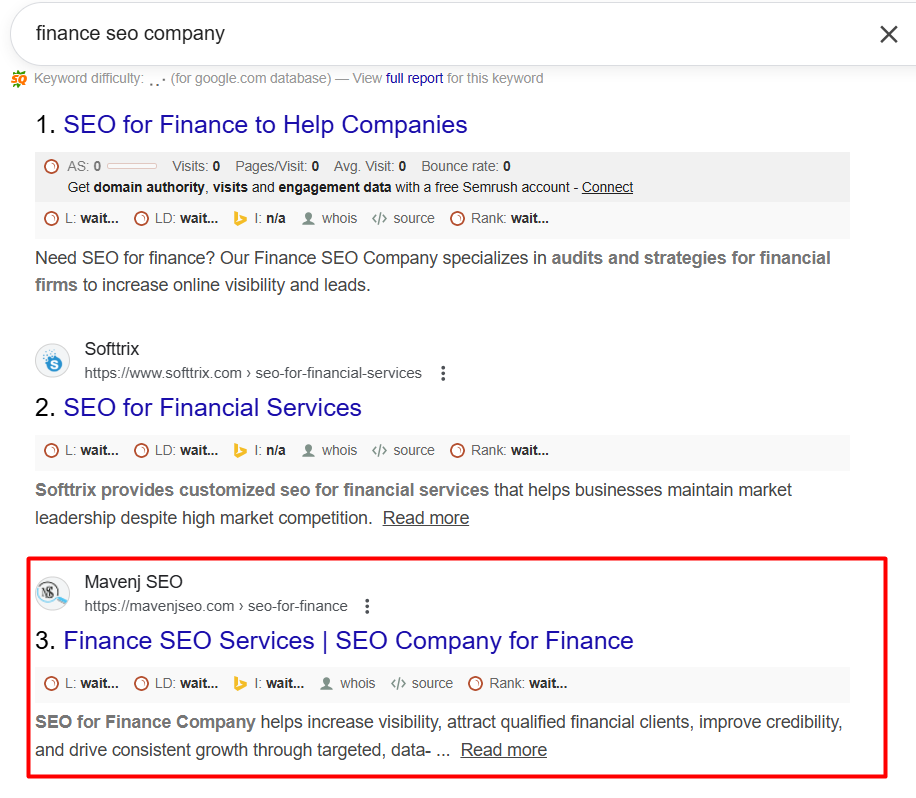Screen dimensions: 916x798
Task: Open the keyword difficulty full report link
Action: click(414, 78)
